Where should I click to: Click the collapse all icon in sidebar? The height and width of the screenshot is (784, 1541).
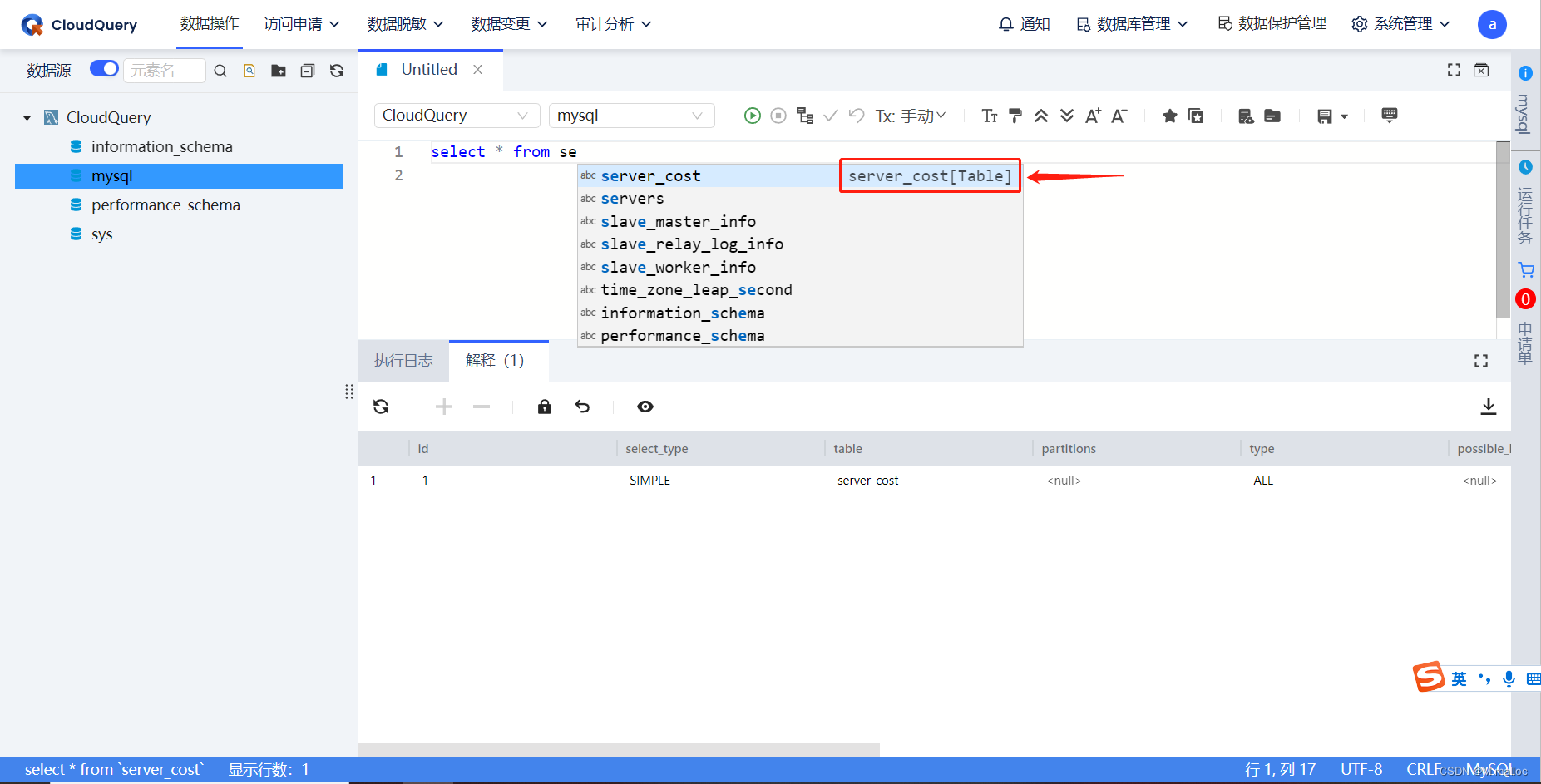click(x=308, y=71)
